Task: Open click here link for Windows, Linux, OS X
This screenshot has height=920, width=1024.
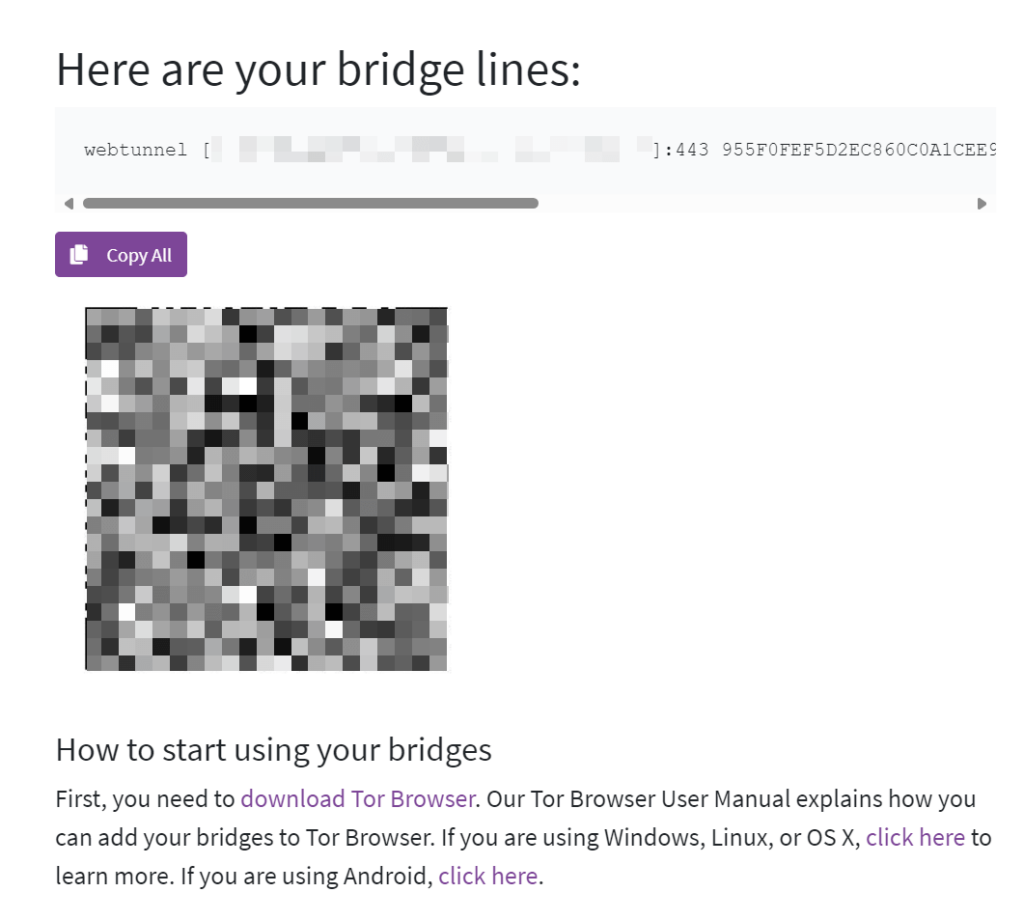Action: coord(915,837)
